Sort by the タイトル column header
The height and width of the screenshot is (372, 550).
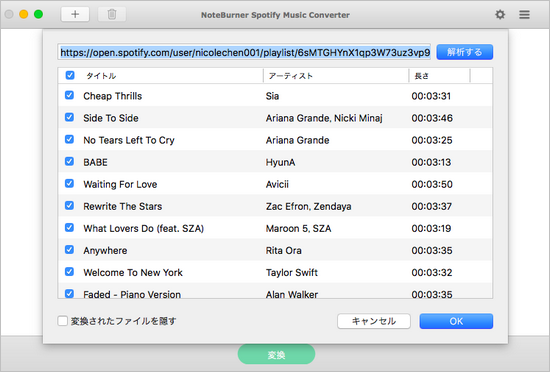(x=101, y=76)
